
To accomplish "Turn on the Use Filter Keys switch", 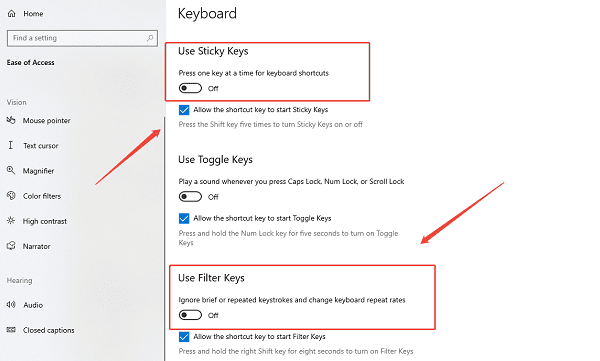I will [x=190, y=315].
